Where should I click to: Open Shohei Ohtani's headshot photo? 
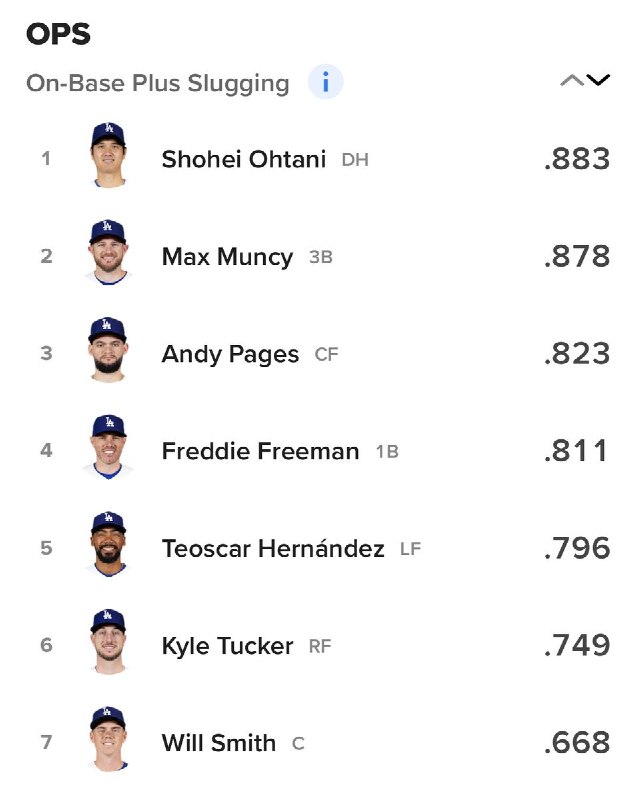[108, 155]
